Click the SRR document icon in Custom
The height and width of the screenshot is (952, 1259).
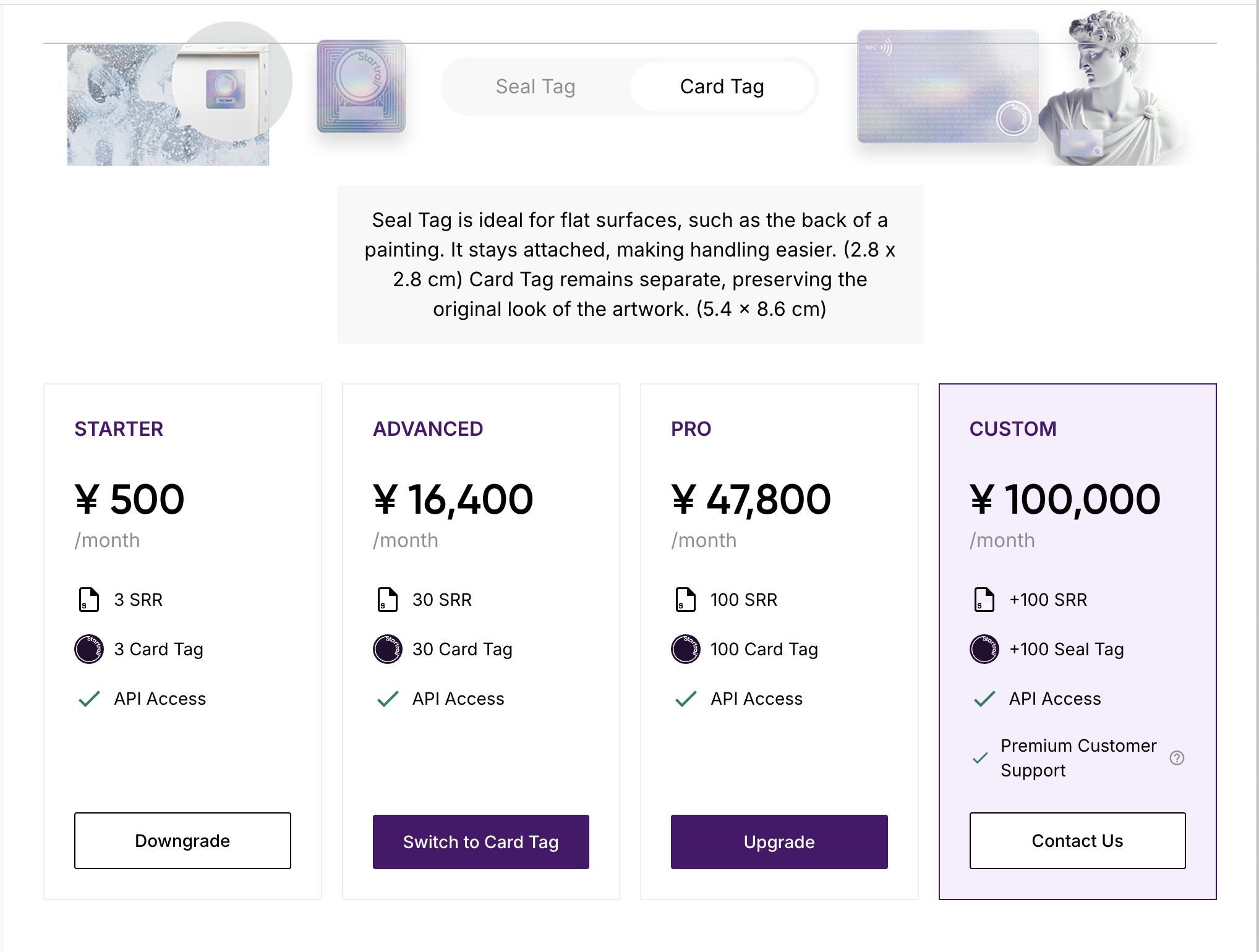coord(984,600)
